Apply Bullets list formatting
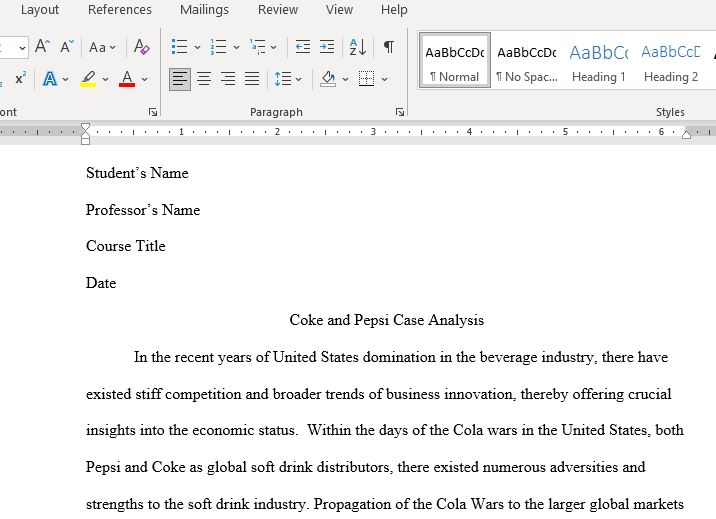Screen dimensions: 716x519 [x=179, y=47]
